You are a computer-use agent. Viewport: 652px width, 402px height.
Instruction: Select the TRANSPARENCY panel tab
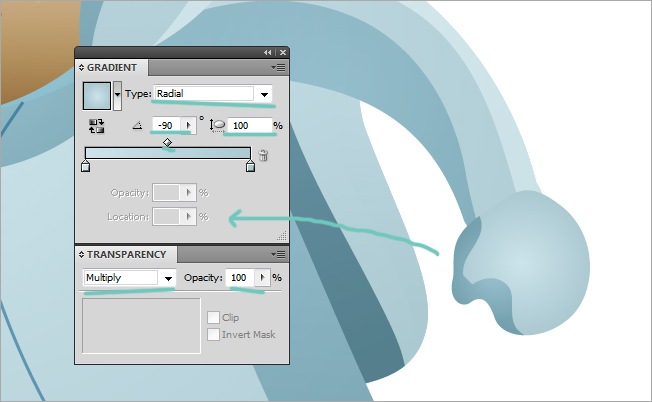126,254
